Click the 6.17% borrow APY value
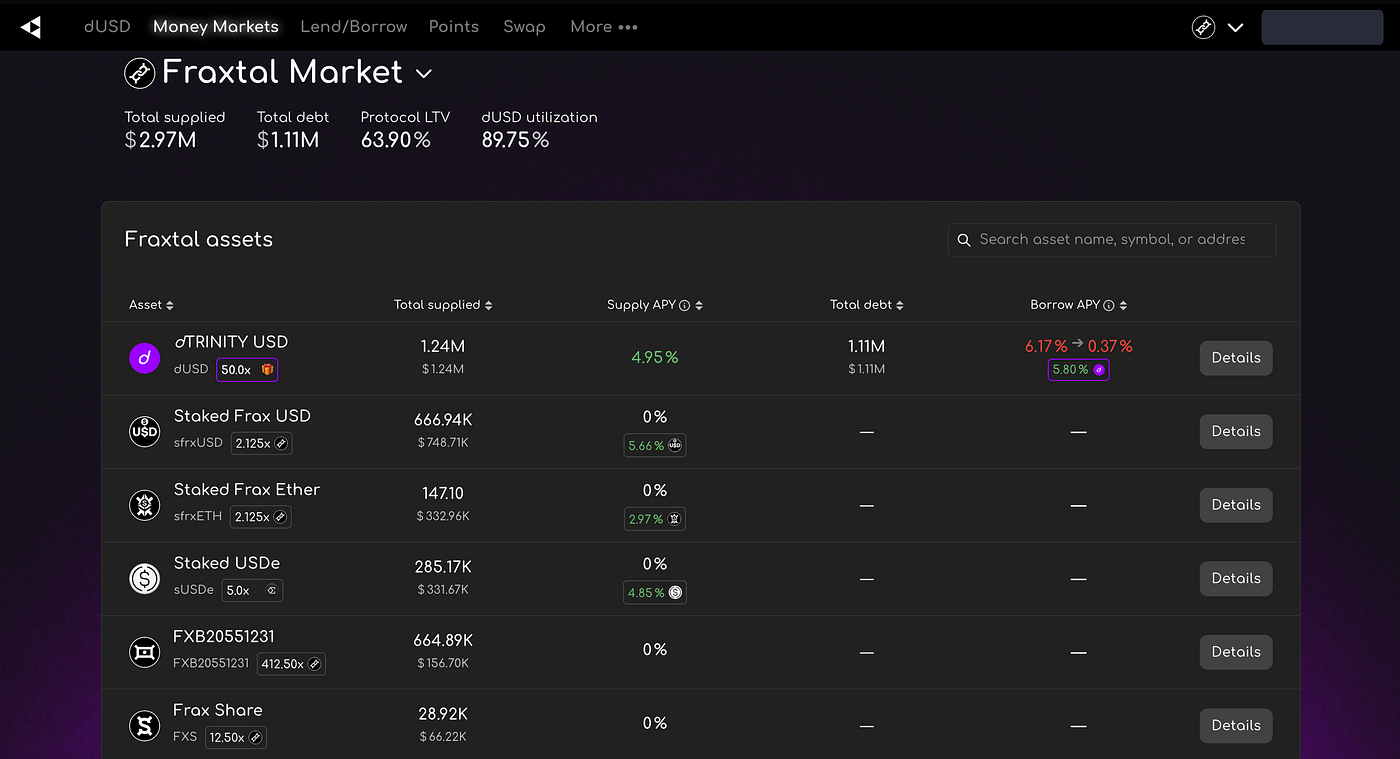This screenshot has width=1400, height=759. (1046, 346)
